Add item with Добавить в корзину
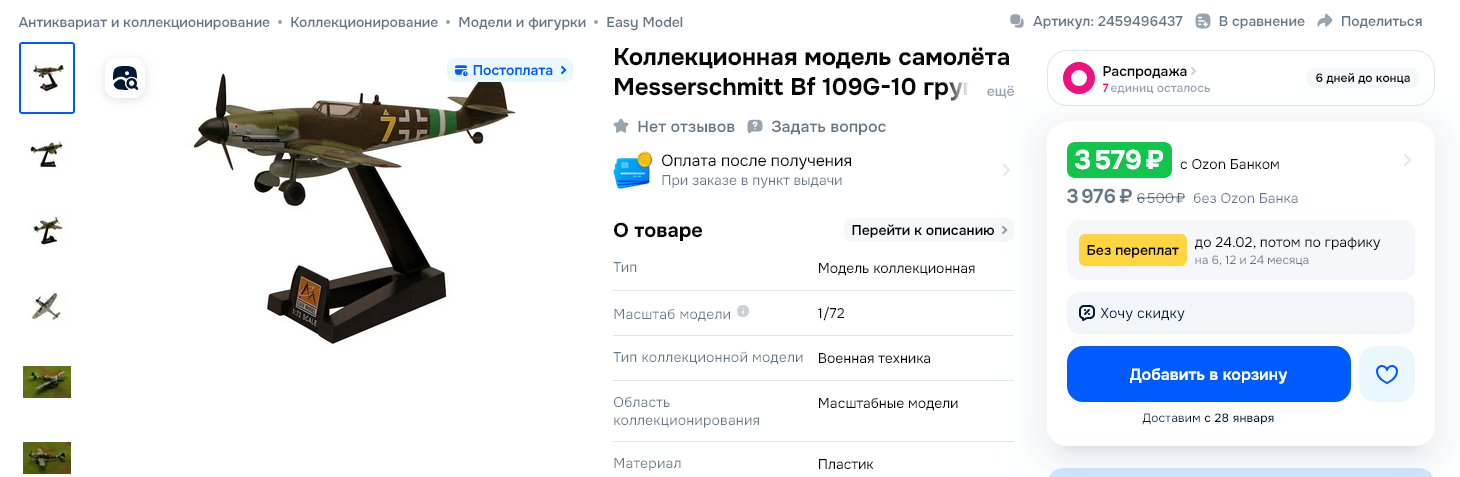The width and height of the screenshot is (1460, 477). tap(1208, 375)
